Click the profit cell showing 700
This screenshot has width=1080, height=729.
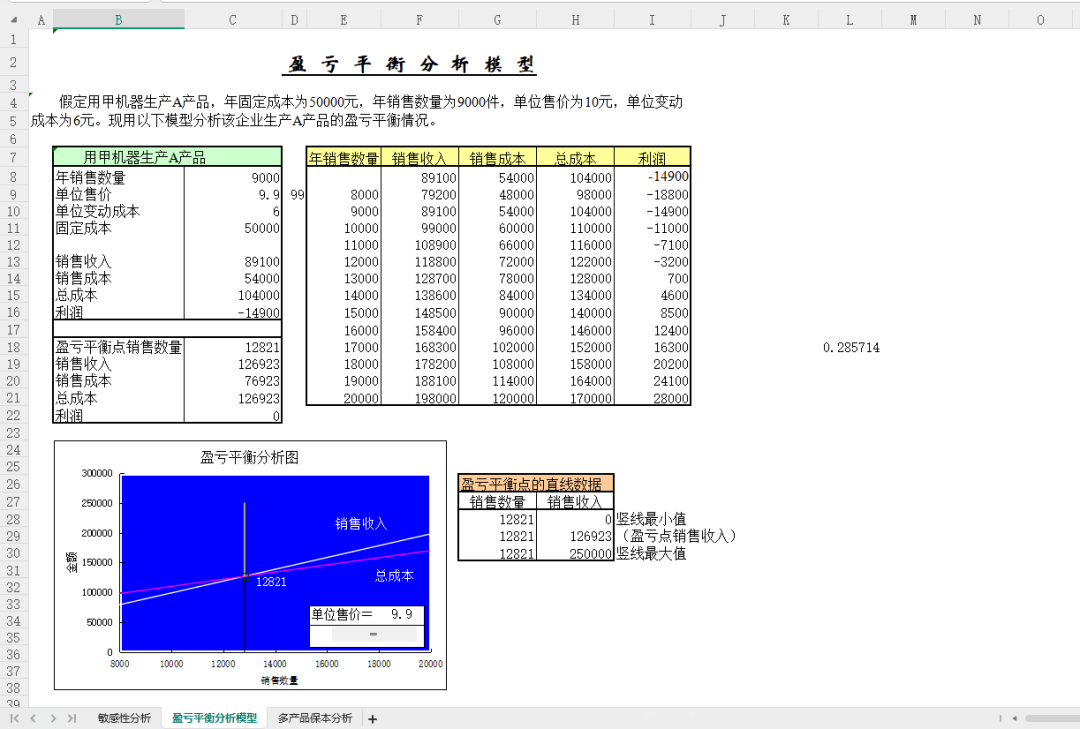pyautogui.click(x=652, y=278)
